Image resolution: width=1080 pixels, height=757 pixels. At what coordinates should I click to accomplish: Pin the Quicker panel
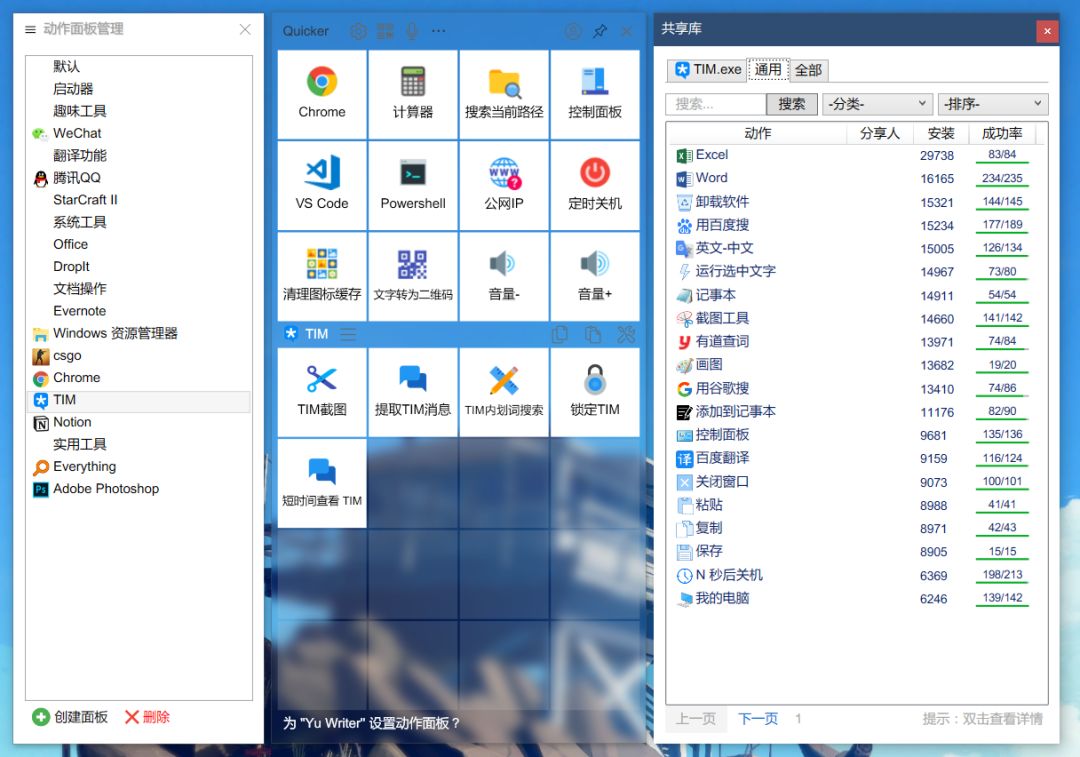[x=600, y=31]
